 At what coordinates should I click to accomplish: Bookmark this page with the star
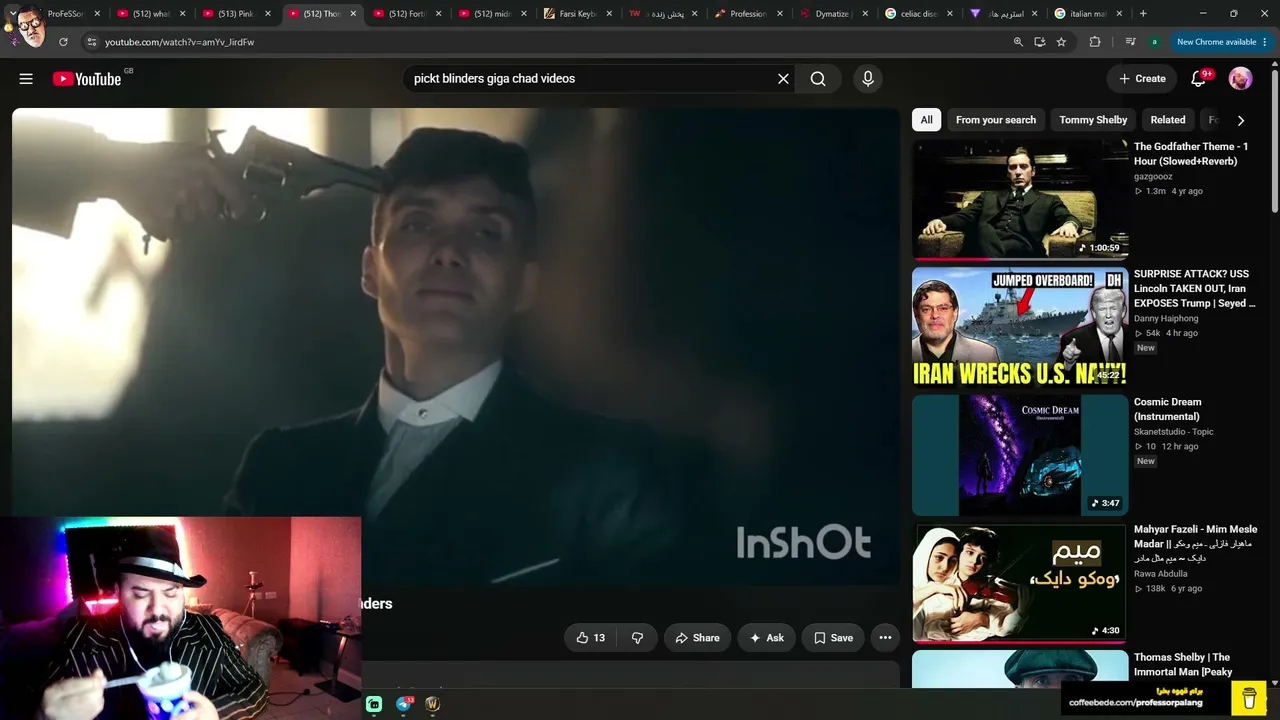1061,42
